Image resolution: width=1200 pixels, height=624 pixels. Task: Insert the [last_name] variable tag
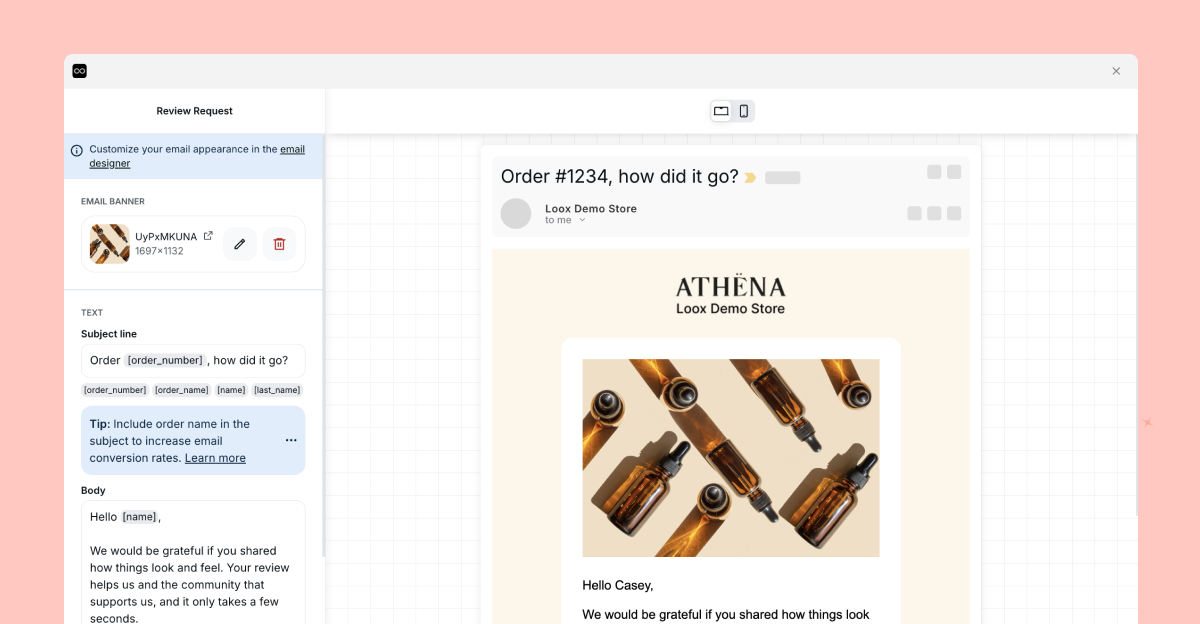pyautogui.click(x=277, y=390)
